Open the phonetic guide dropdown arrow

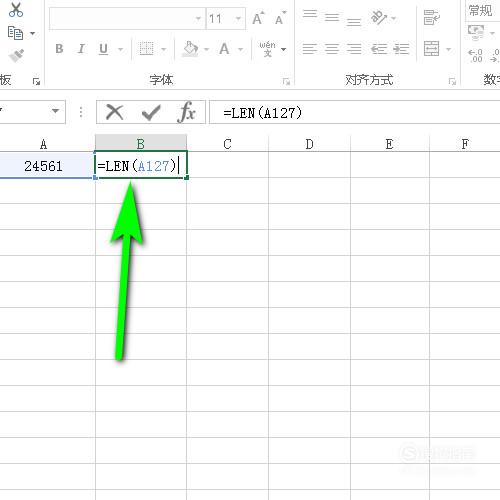coord(284,49)
